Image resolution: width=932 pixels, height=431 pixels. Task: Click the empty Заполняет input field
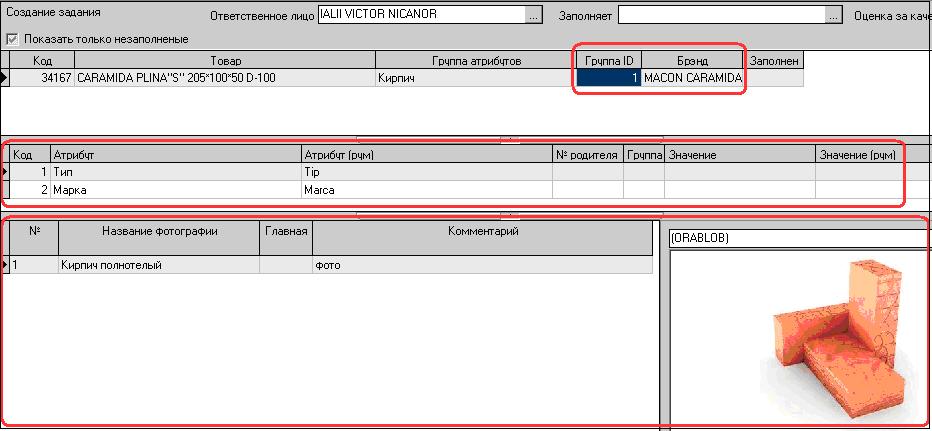pyautogui.click(x=722, y=15)
